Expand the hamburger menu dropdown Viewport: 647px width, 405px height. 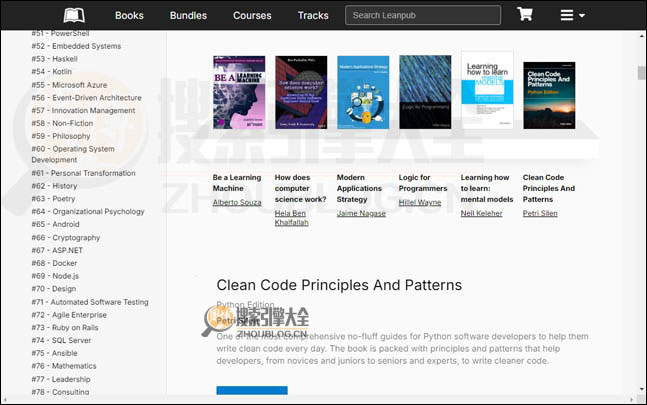pyautogui.click(x=572, y=15)
